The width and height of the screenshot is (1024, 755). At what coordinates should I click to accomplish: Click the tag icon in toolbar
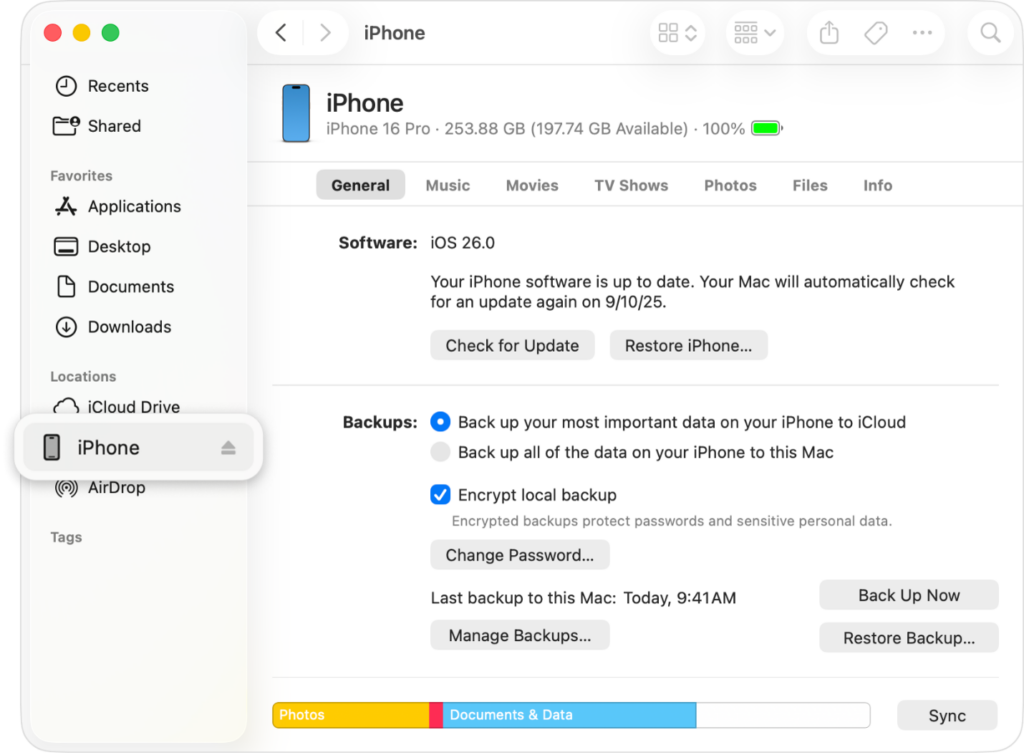pos(876,33)
